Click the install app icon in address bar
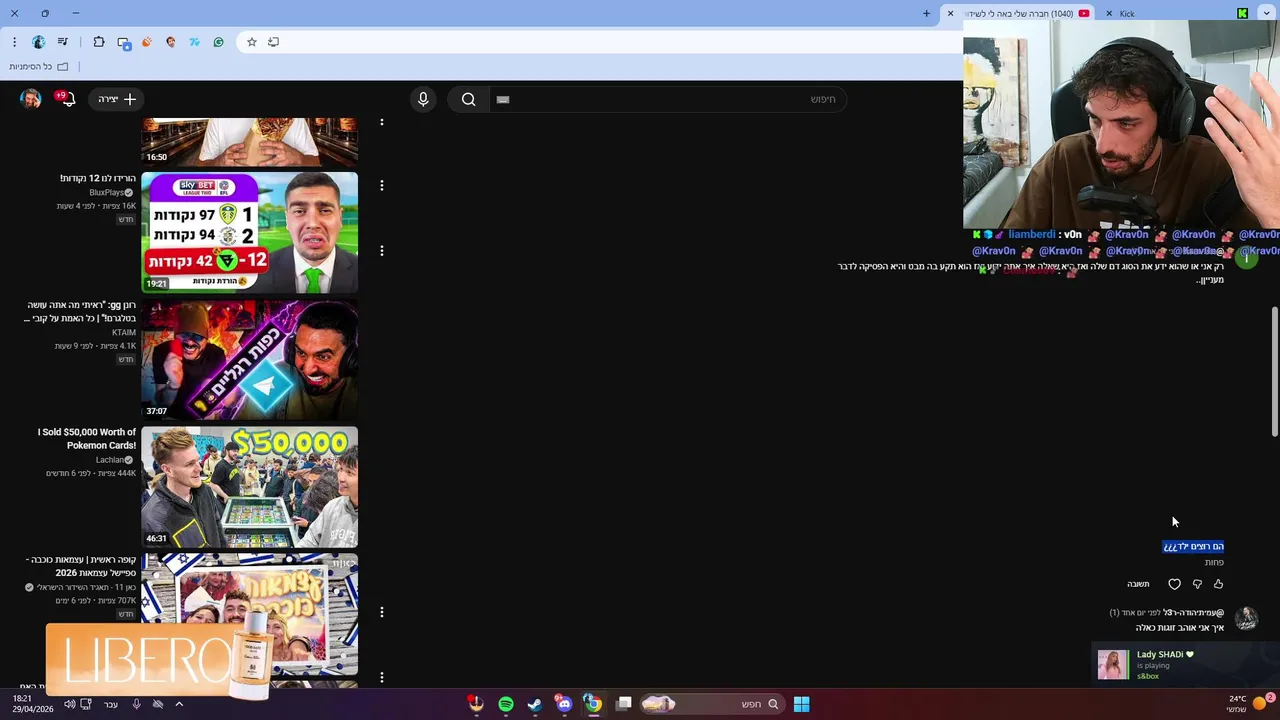1280x720 pixels. point(273,42)
